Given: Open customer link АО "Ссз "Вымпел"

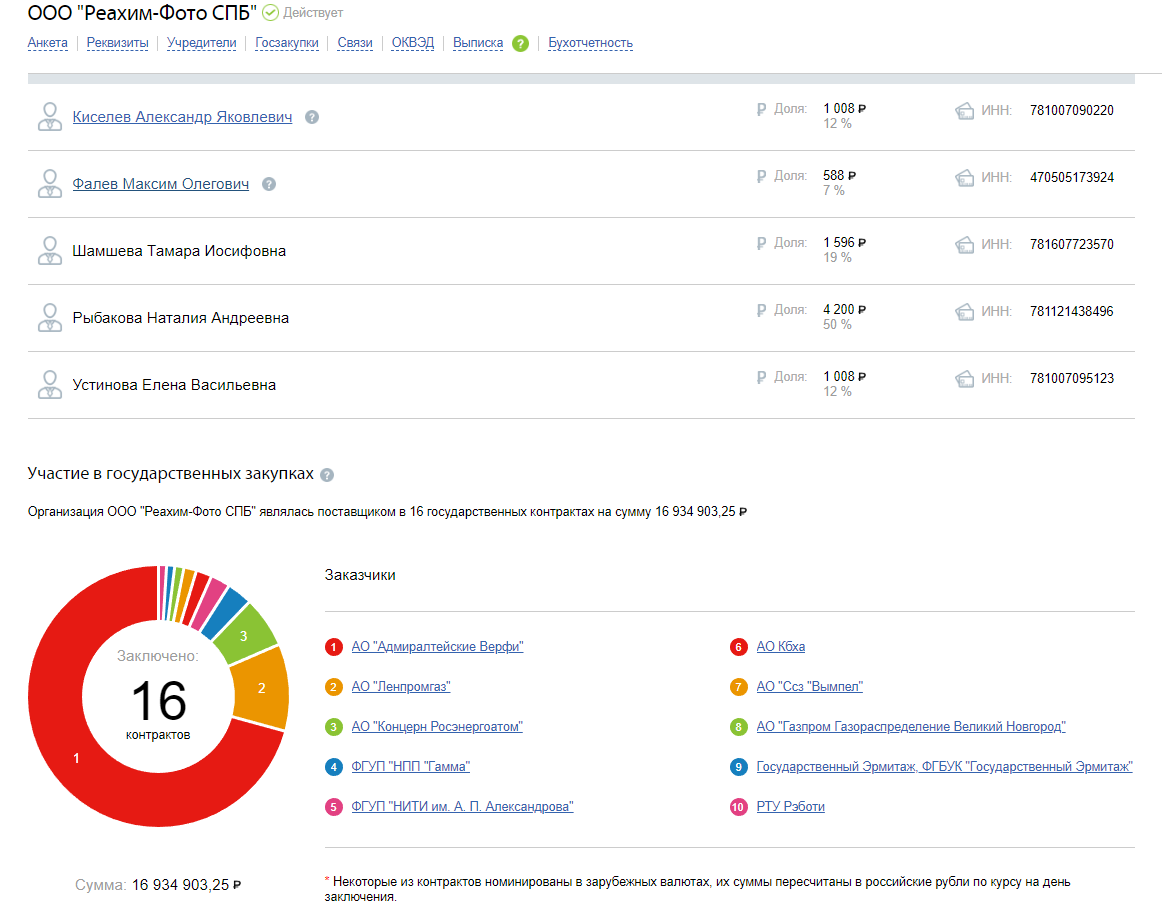Looking at the screenshot, I should [x=809, y=686].
